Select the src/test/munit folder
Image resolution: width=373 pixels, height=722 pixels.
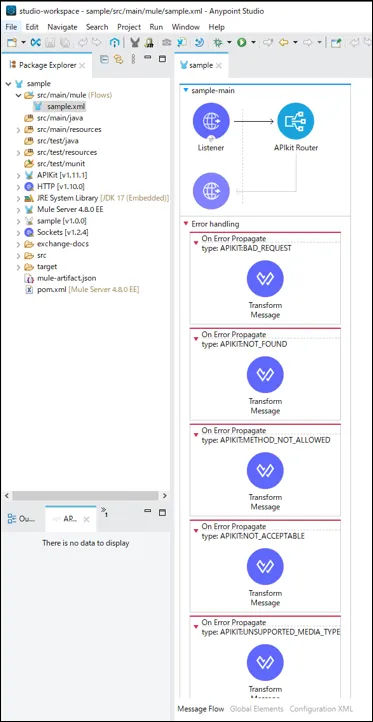(x=54, y=163)
